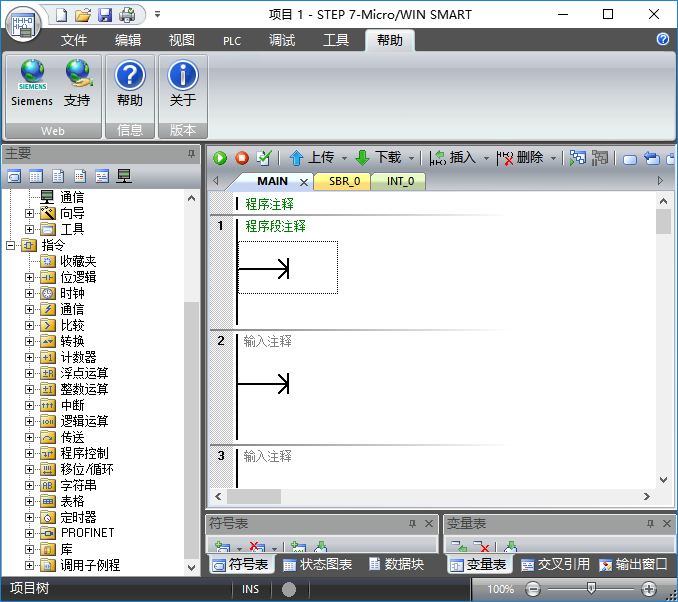Click the 上传 upload button
This screenshot has width=678, height=602.
pos(311,158)
